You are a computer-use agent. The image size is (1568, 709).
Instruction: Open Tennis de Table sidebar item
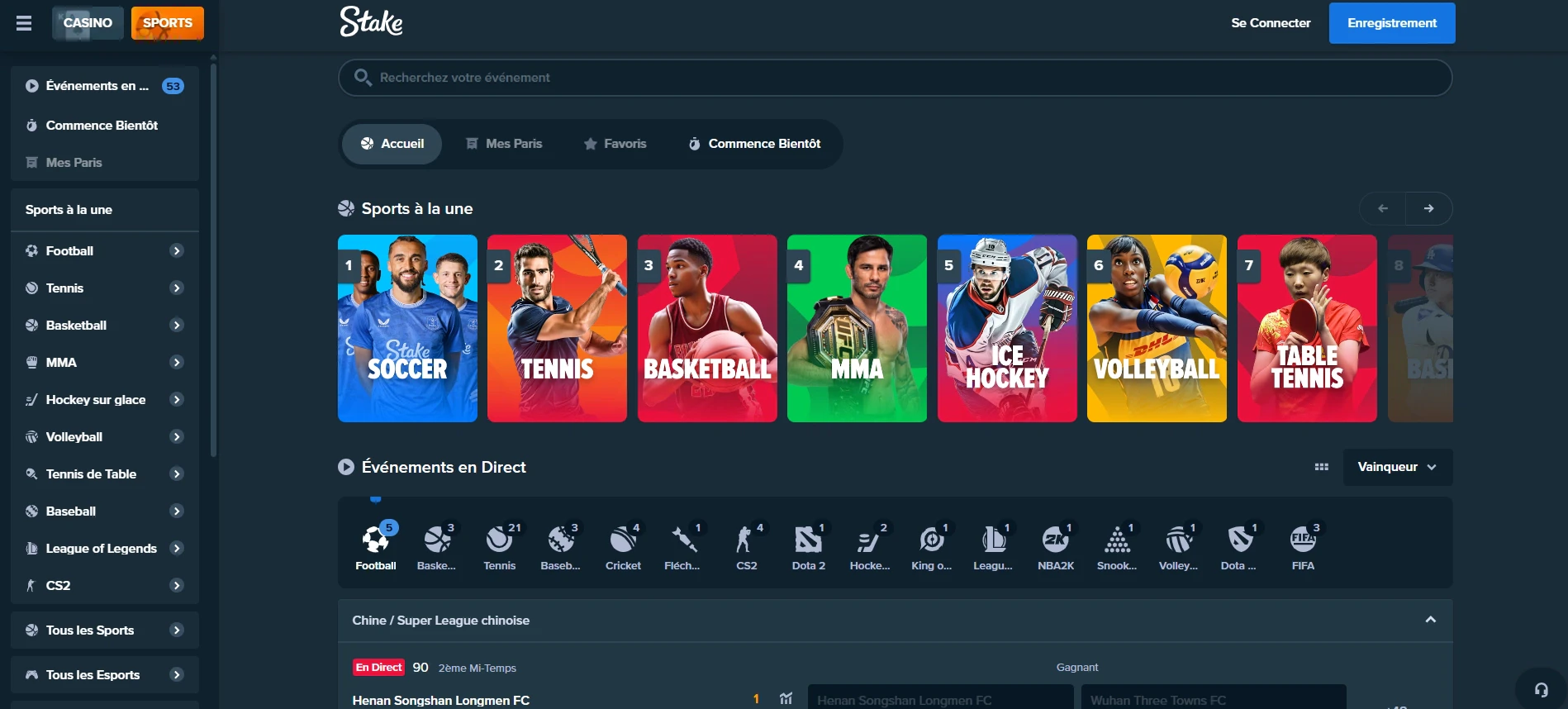(x=105, y=473)
